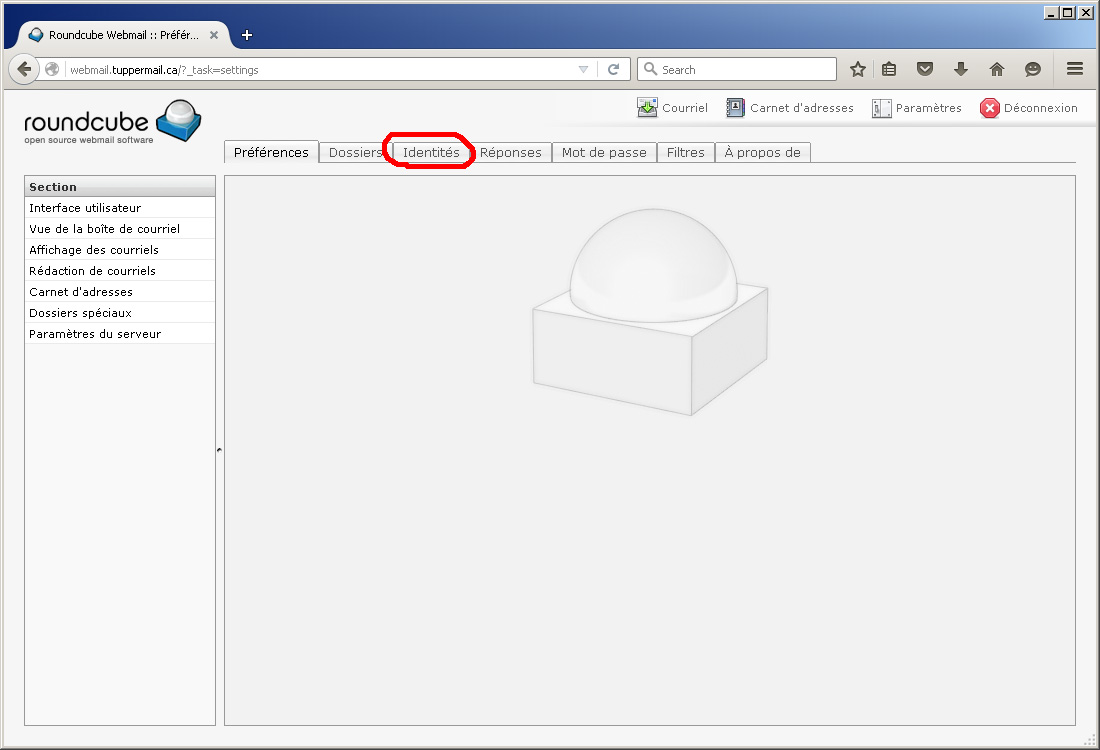Open the Firefox hamburger menu
The width and height of the screenshot is (1100, 750).
click(1075, 69)
